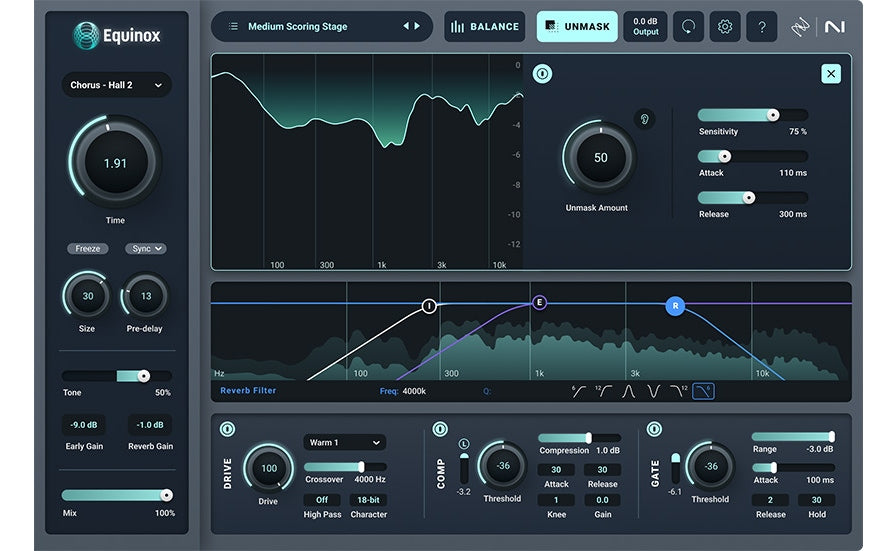Open the preset list menu icon

click(x=233, y=26)
